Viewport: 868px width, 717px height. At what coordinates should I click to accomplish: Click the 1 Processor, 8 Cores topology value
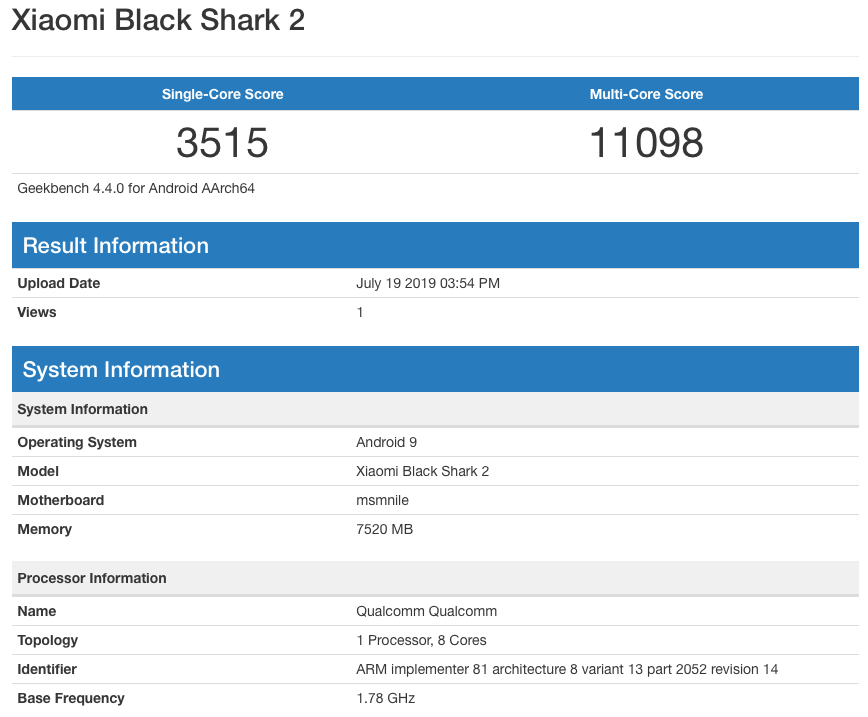point(421,640)
